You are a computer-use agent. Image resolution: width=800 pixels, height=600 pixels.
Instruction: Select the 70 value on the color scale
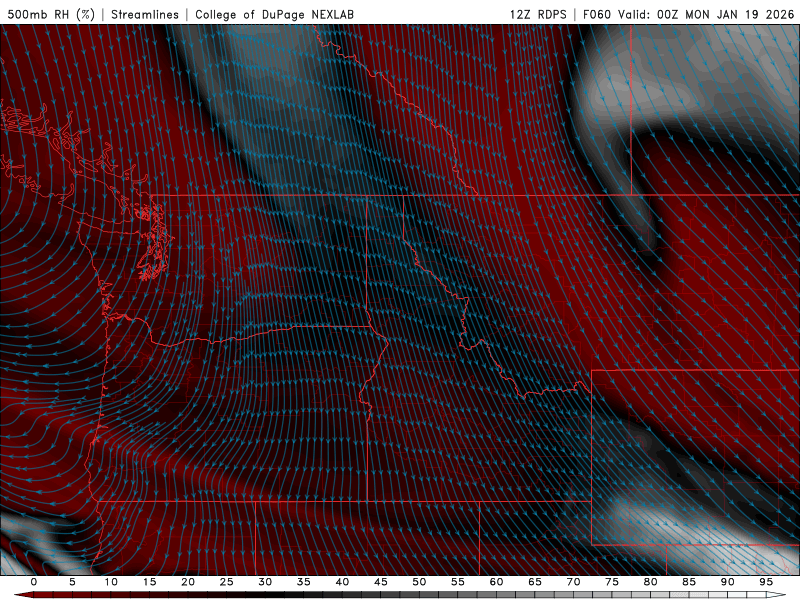pyautogui.click(x=573, y=582)
